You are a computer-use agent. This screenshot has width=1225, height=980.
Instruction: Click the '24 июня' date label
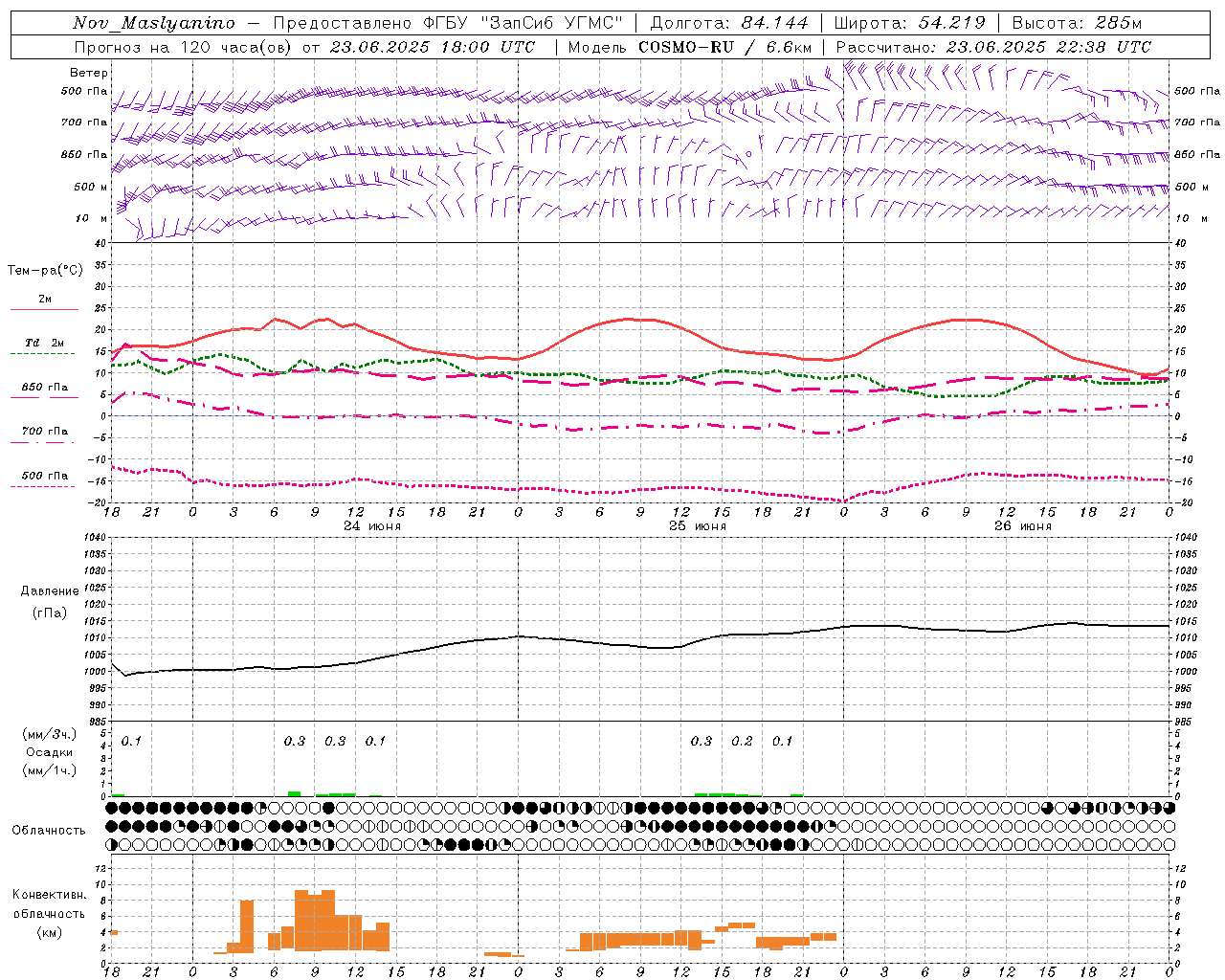pos(372,526)
